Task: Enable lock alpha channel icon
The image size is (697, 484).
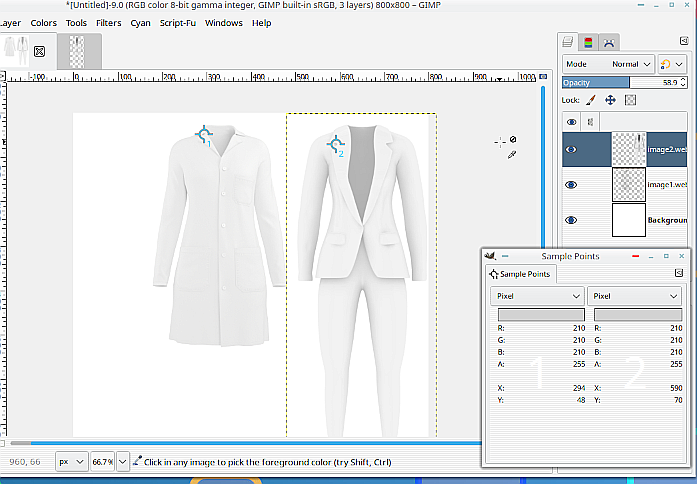Action: 631,100
